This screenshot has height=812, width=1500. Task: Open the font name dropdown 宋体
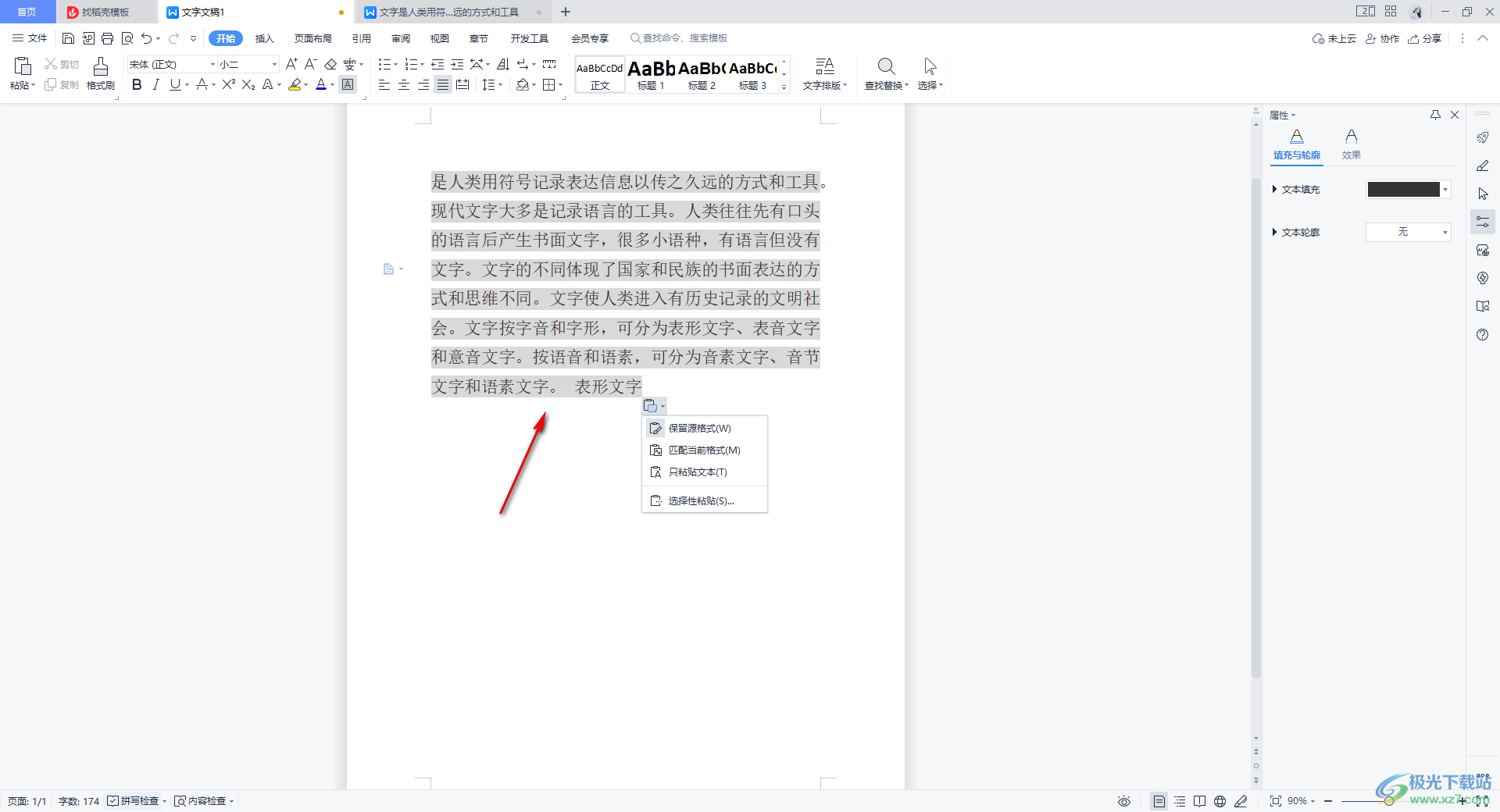point(212,64)
